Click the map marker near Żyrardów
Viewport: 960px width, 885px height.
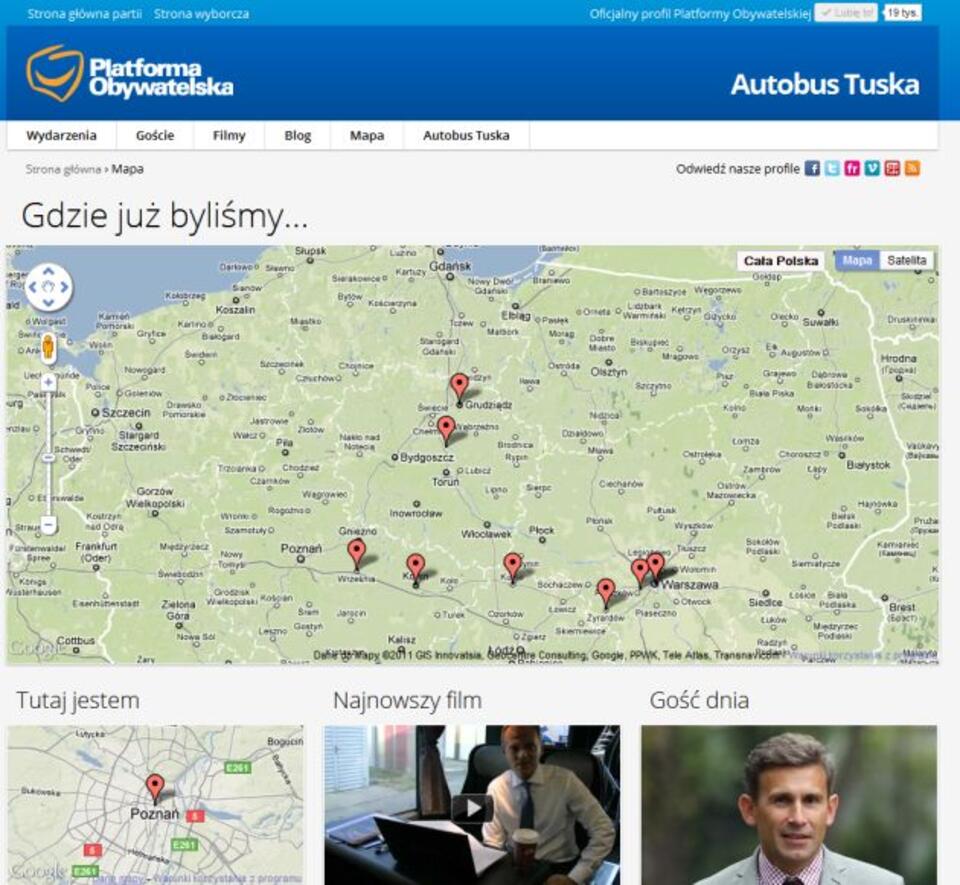coord(606,593)
